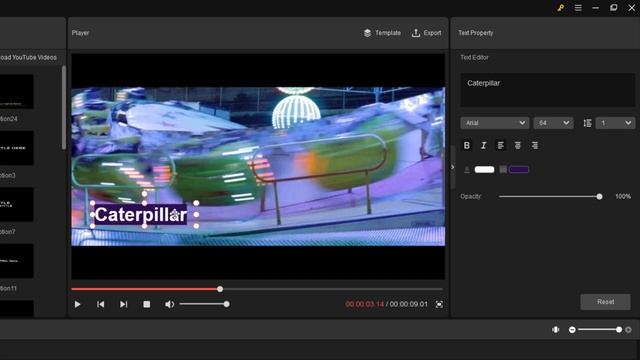
Task: Click the fit timeline icon
Action: tap(556, 330)
